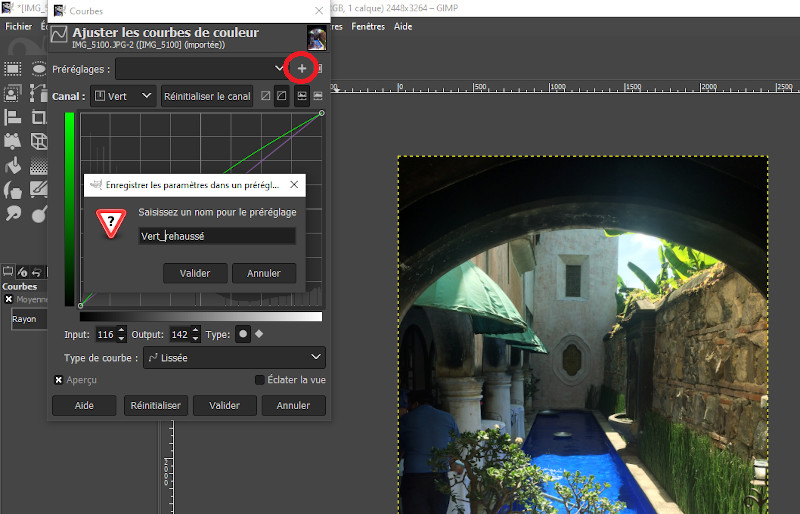Click the preset name field with Vert_rehaussé
The width and height of the screenshot is (800, 514).
point(216,236)
